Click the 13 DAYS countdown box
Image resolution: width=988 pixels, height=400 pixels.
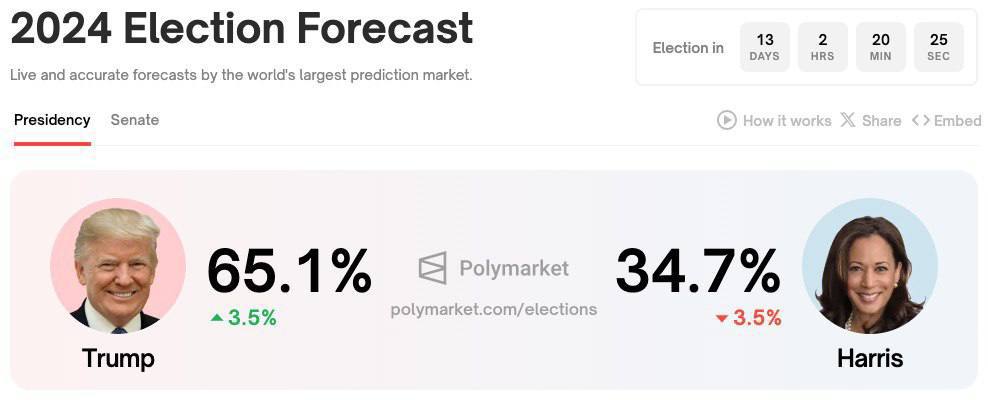[x=765, y=47]
